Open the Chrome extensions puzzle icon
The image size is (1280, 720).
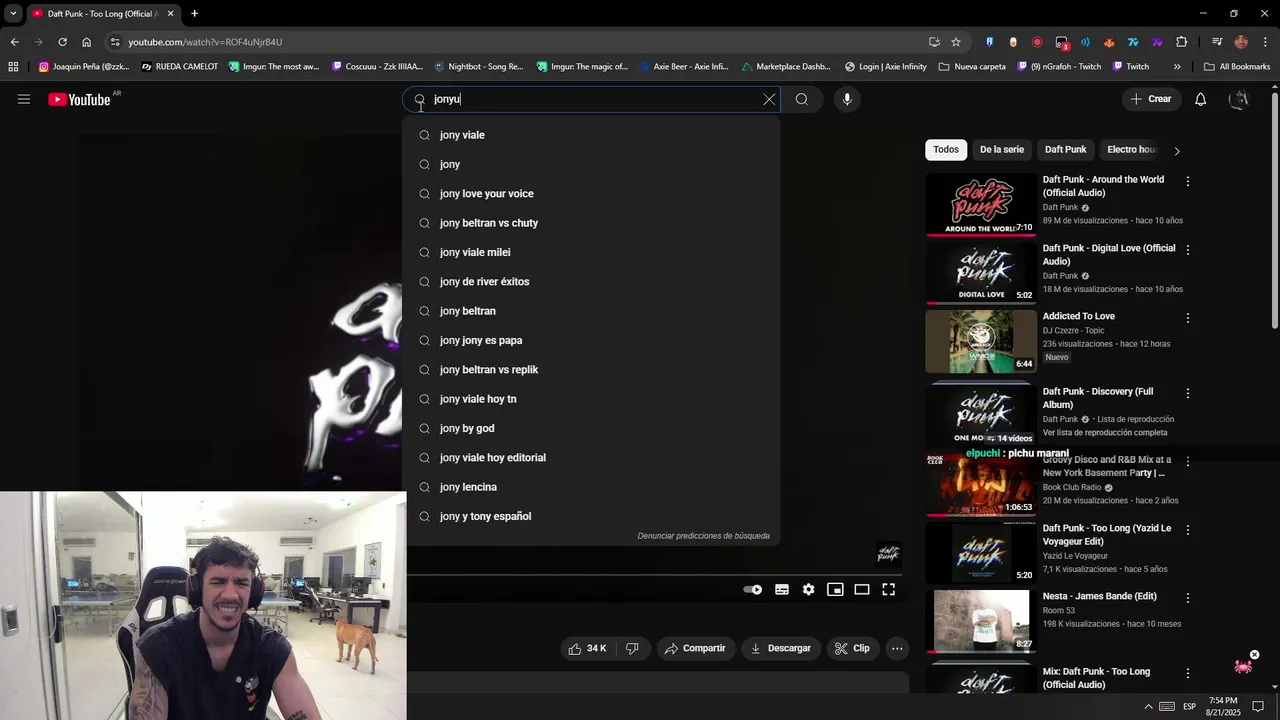point(1182,42)
